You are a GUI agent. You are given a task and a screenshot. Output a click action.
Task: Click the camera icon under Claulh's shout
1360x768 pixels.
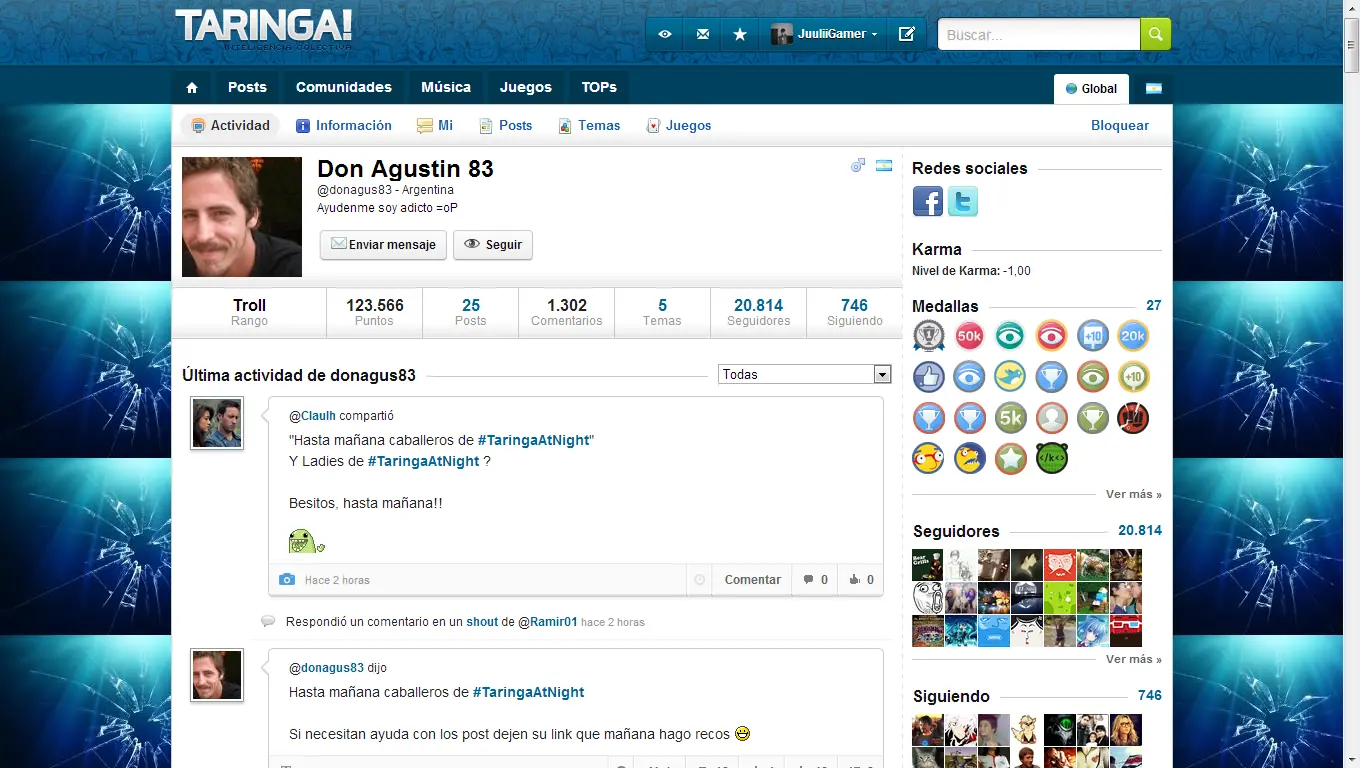coord(287,579)
